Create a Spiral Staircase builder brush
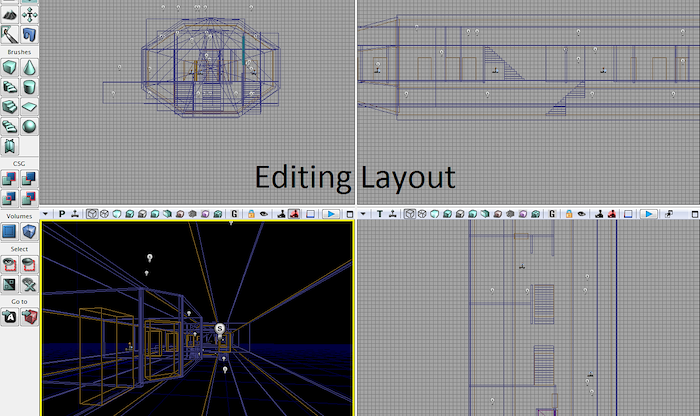700x416 pixels. coord(9,126)
